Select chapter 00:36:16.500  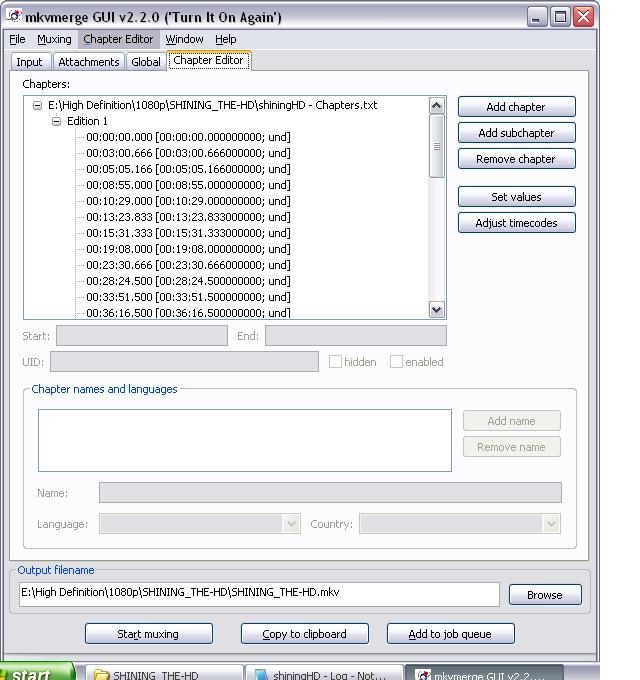tap(188, 313)
